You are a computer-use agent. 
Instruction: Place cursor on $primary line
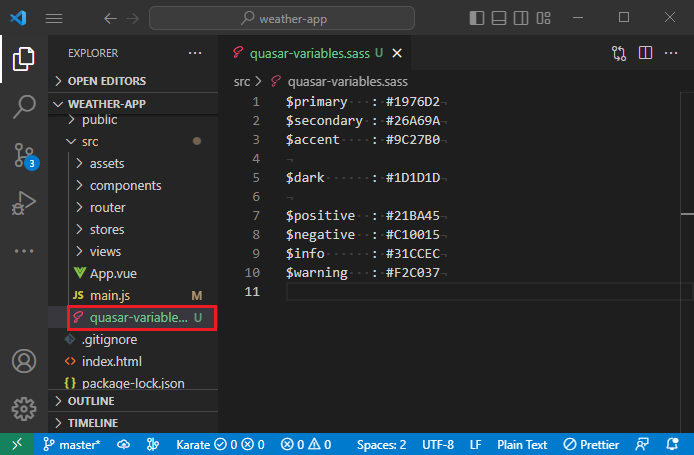[x=363, y=102]
